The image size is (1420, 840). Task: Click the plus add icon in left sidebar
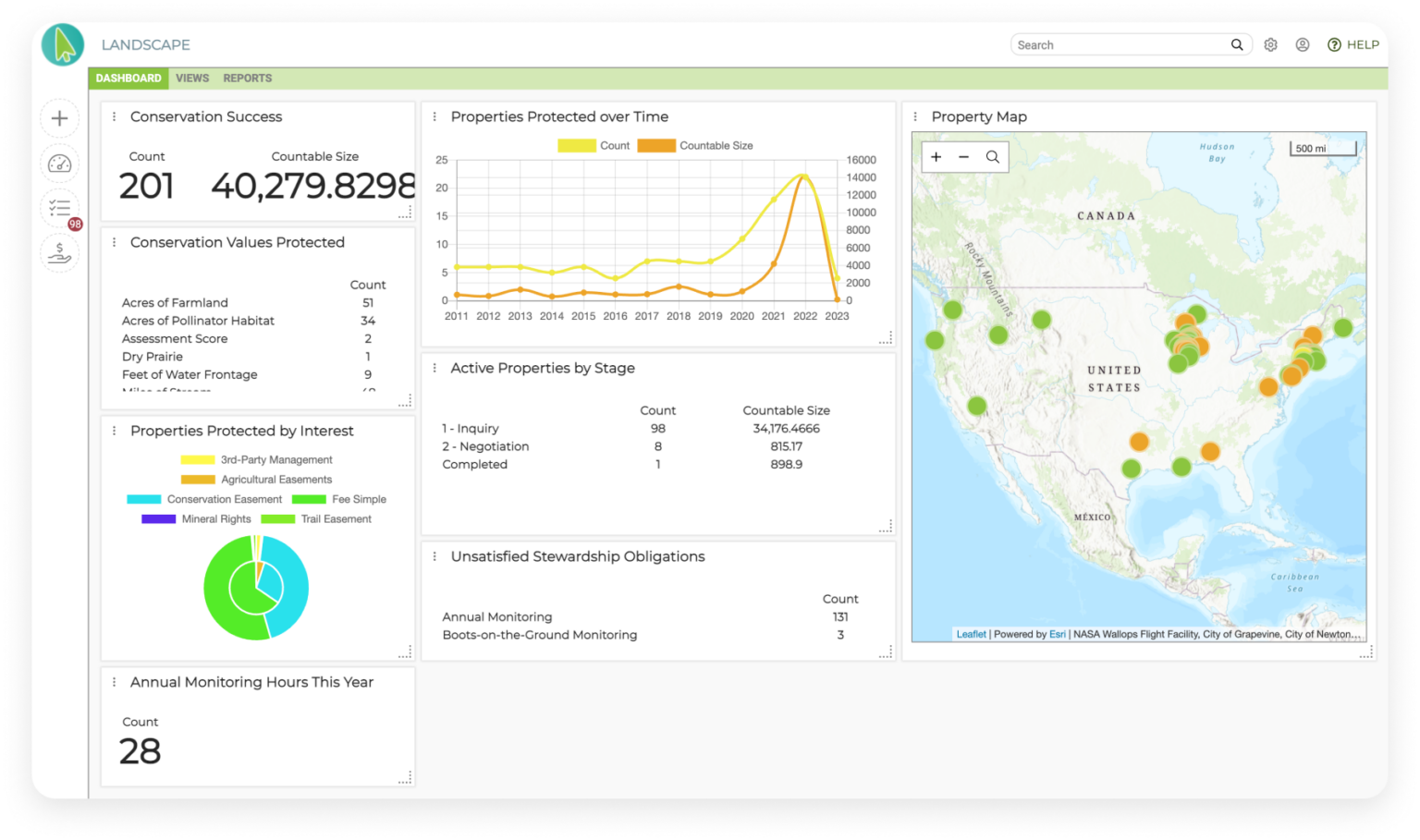point(60,118)
